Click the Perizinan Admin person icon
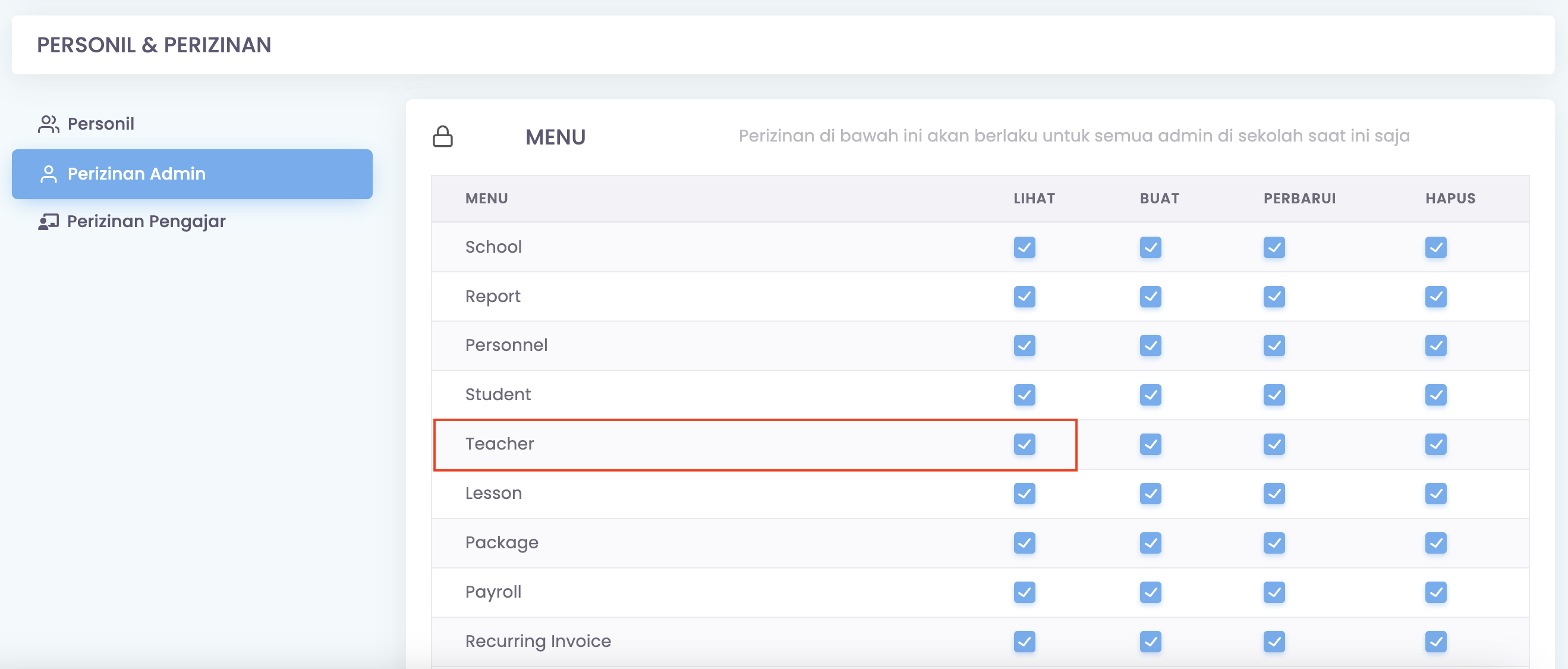Image resolution: width=1568 pixels, height=669 pixels. 48,174
